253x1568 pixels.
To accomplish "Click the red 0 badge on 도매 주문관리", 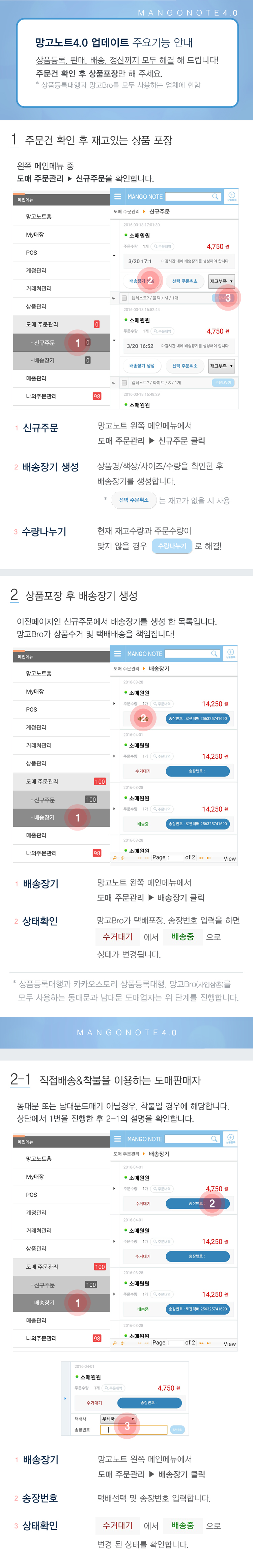I will click(x=96, y=324).
